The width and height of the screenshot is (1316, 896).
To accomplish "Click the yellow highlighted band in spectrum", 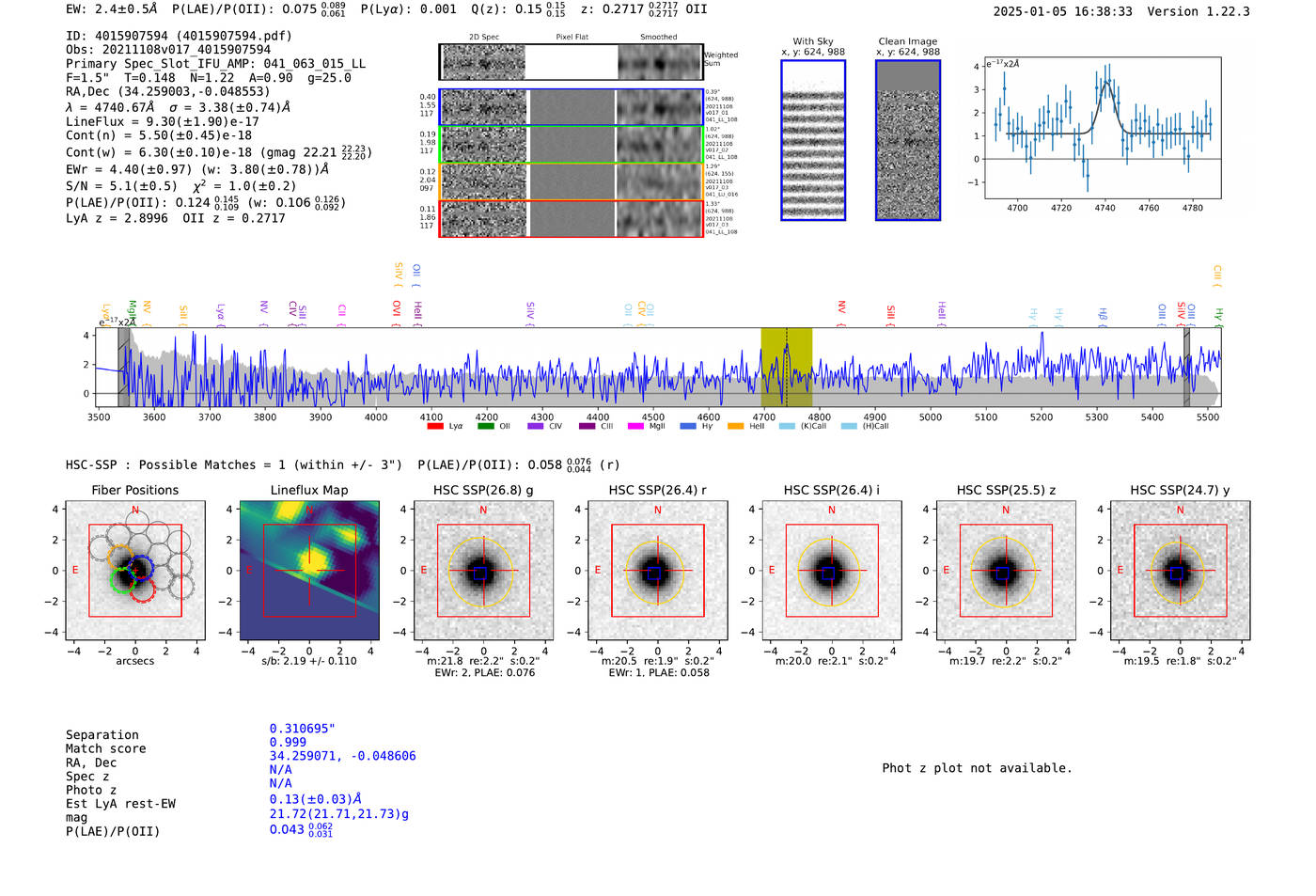I will tap(787, 367).
